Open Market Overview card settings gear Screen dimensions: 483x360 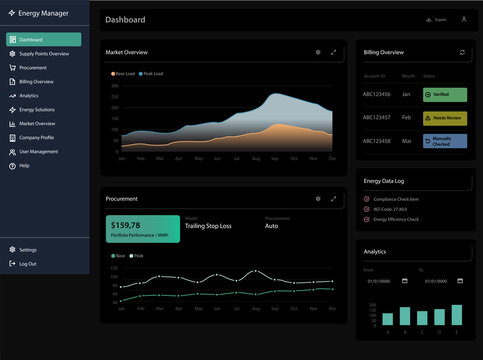pyautogui.click(x=318, y=52)
